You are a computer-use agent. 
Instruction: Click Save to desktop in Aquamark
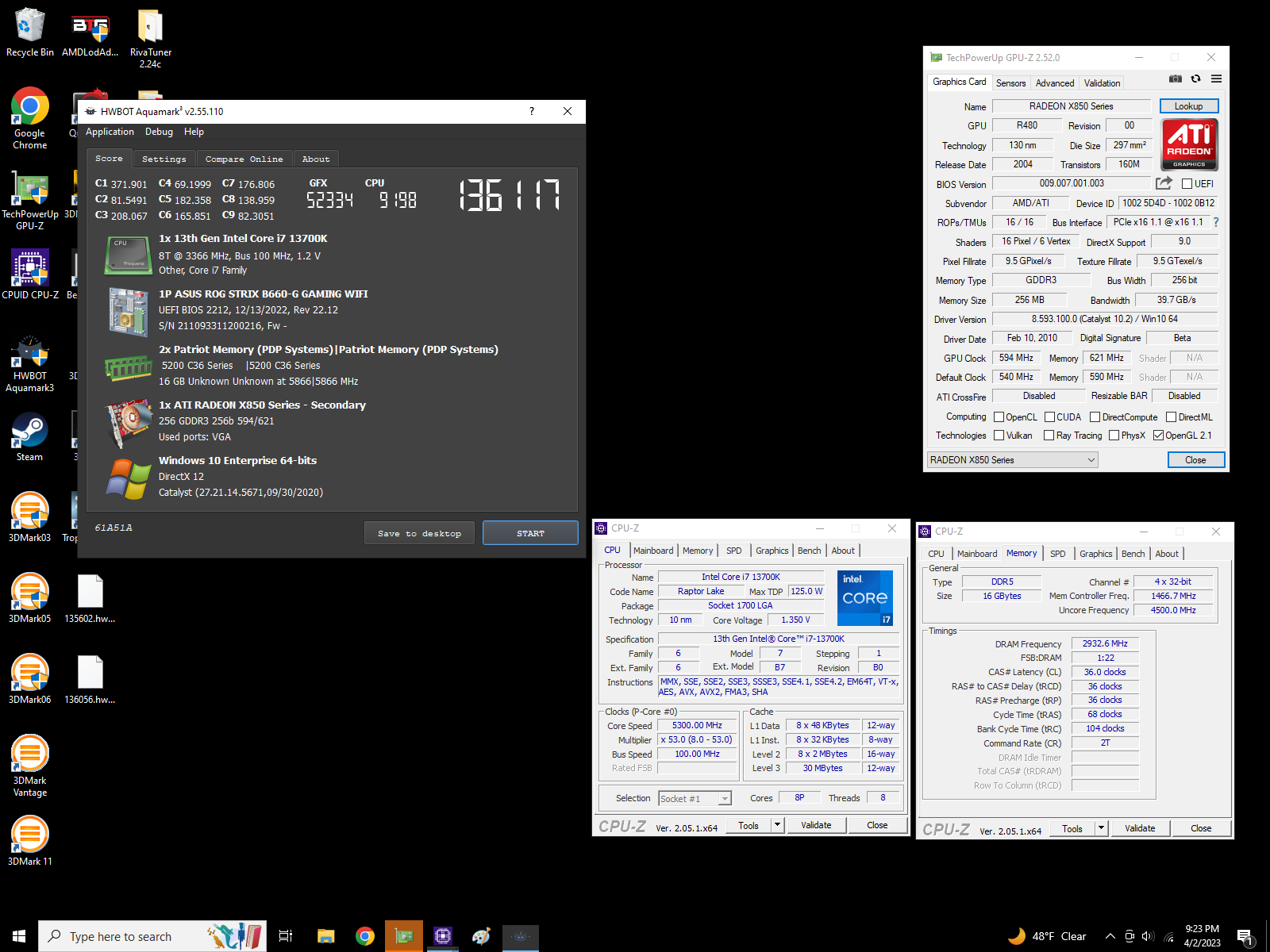(420, 533)
